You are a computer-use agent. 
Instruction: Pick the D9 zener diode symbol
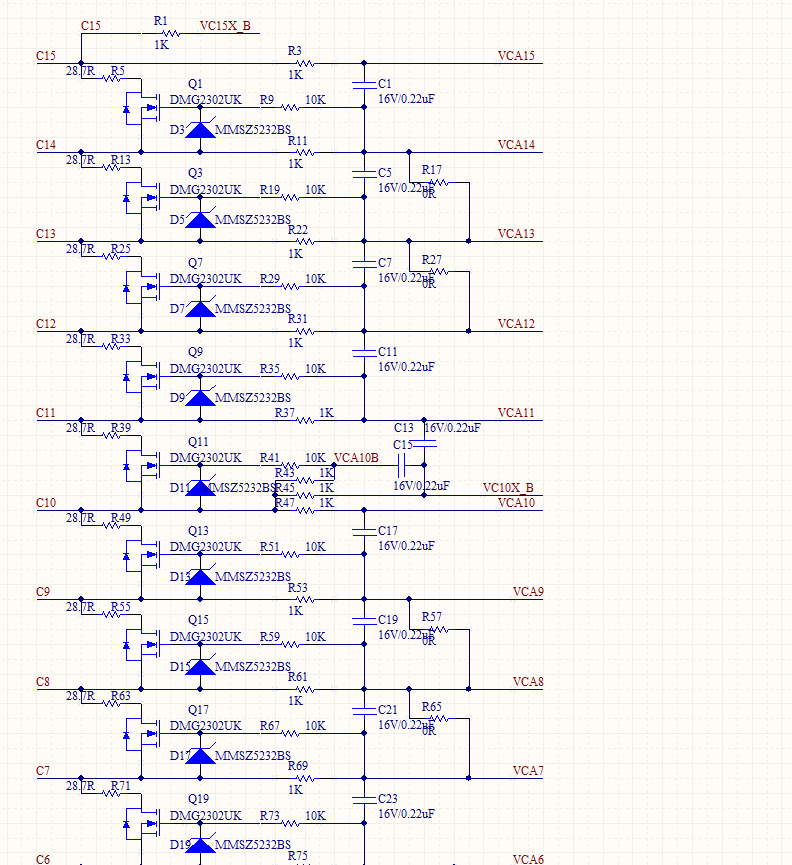(x=200, y=397)
